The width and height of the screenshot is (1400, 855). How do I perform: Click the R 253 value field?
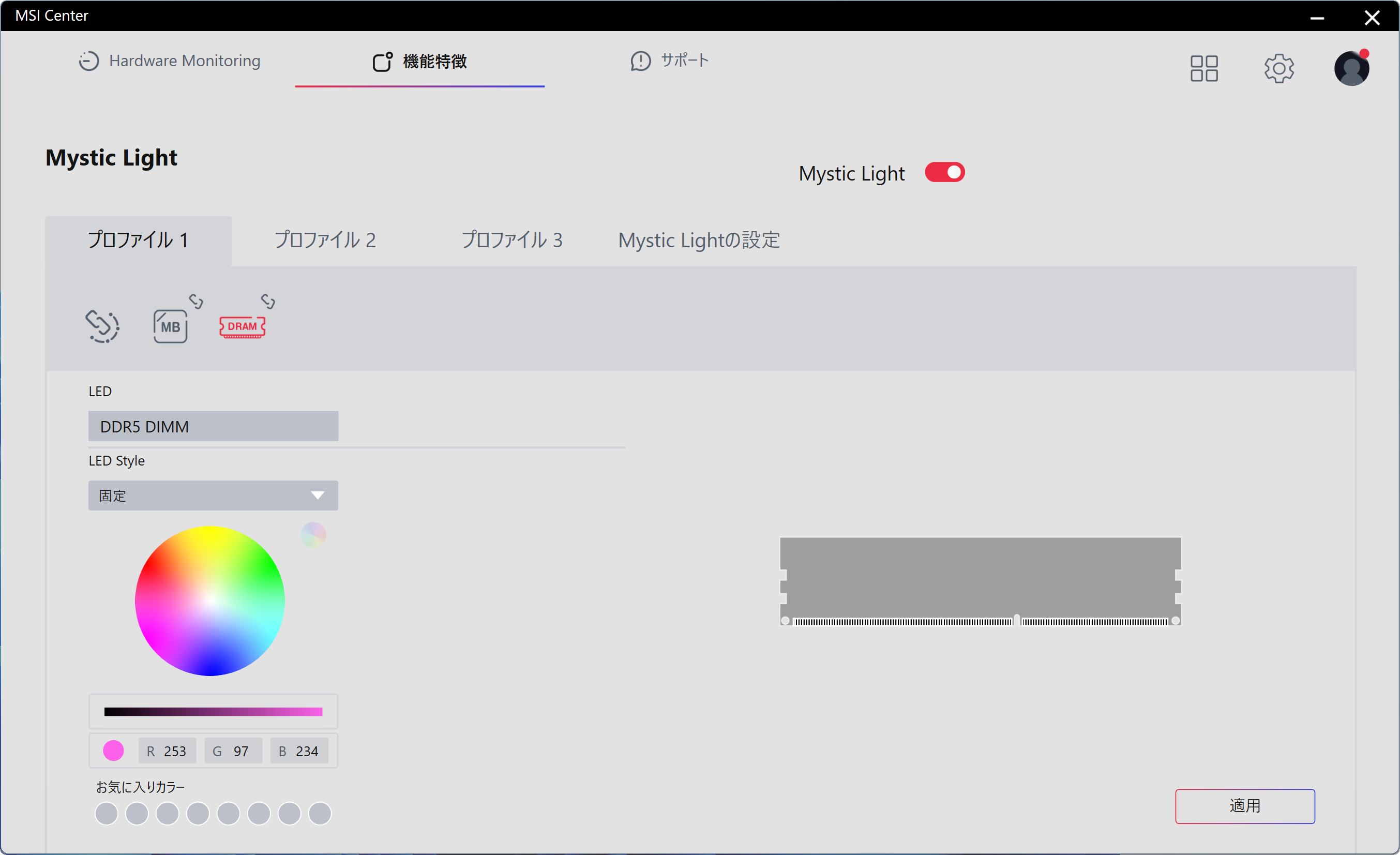click(x=167, y=751)
